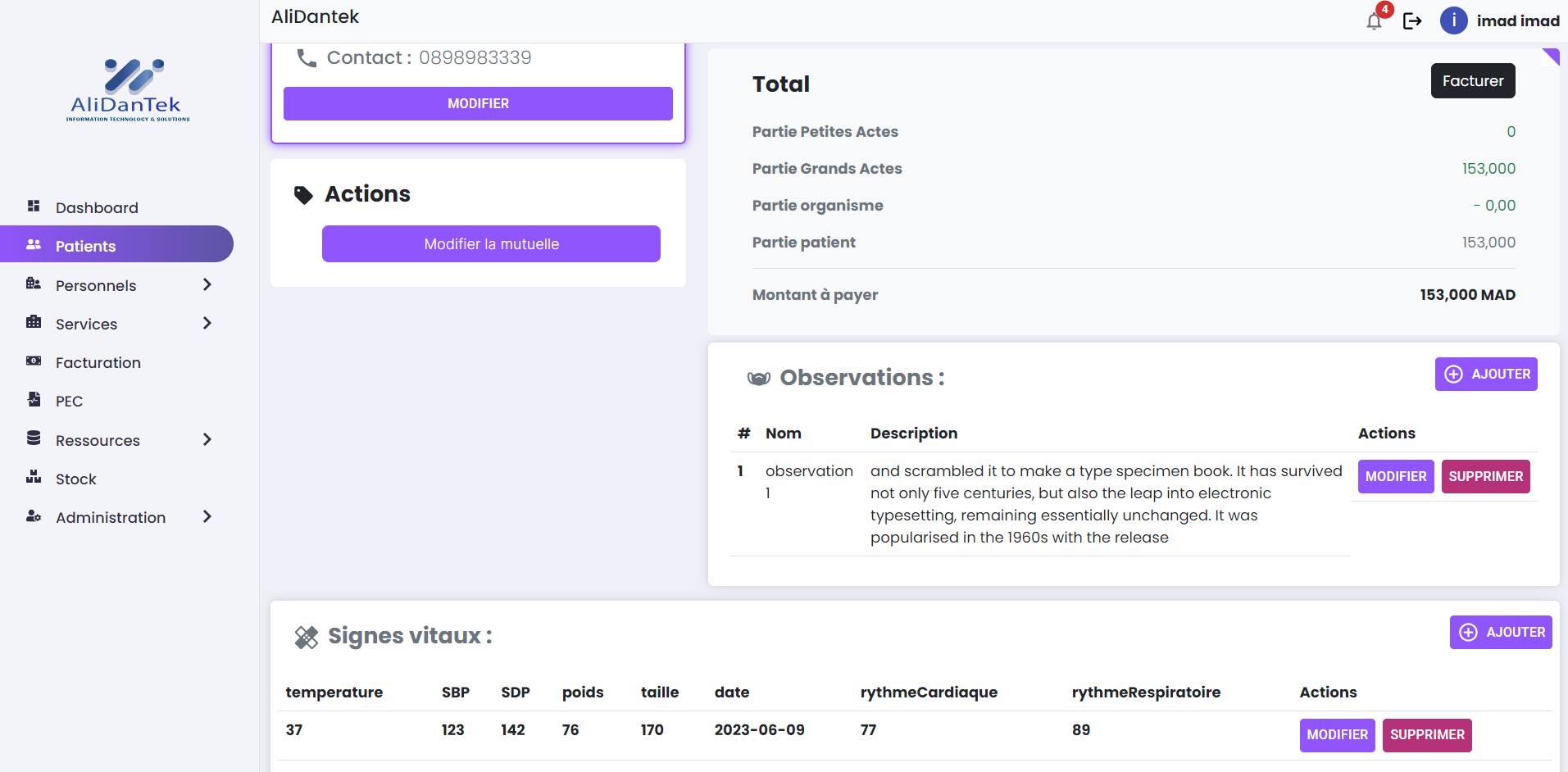Click Modifier la mutuelle button
This screenshot has width=1568, height=772.
(491, 244)
